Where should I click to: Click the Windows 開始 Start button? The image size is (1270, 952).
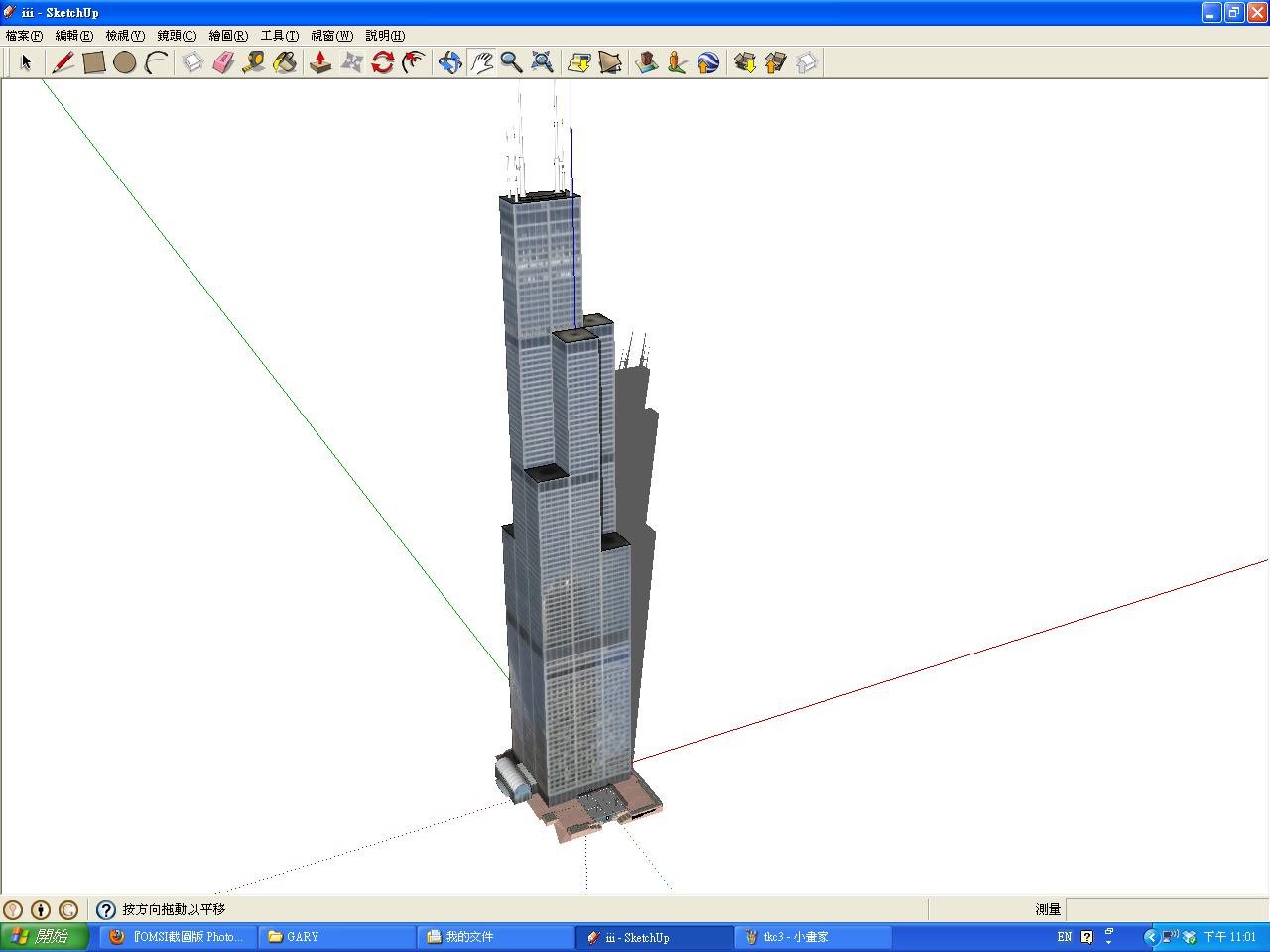(x=45, y=936)
